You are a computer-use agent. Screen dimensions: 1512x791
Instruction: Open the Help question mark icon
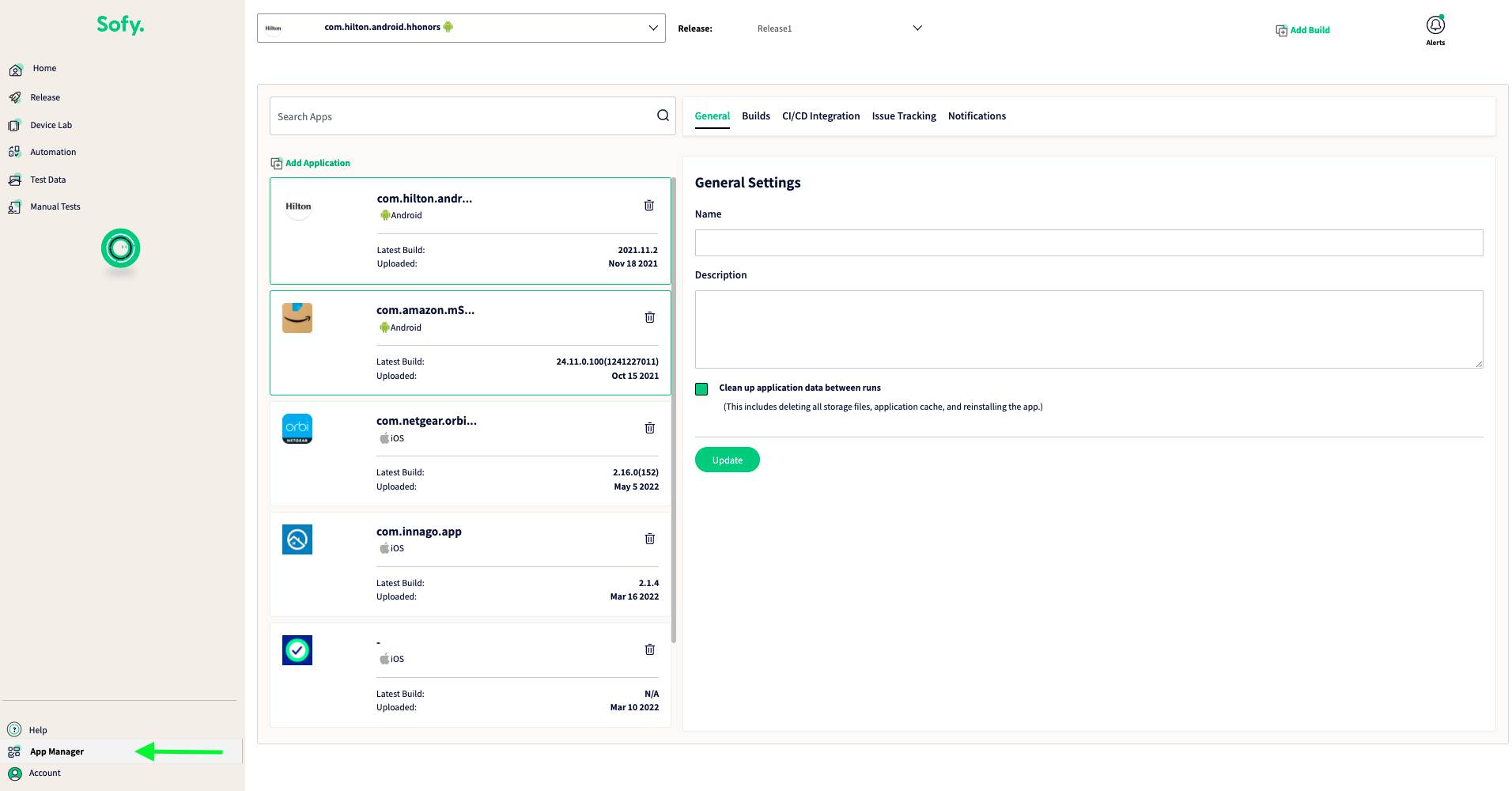tap(14, 729)
